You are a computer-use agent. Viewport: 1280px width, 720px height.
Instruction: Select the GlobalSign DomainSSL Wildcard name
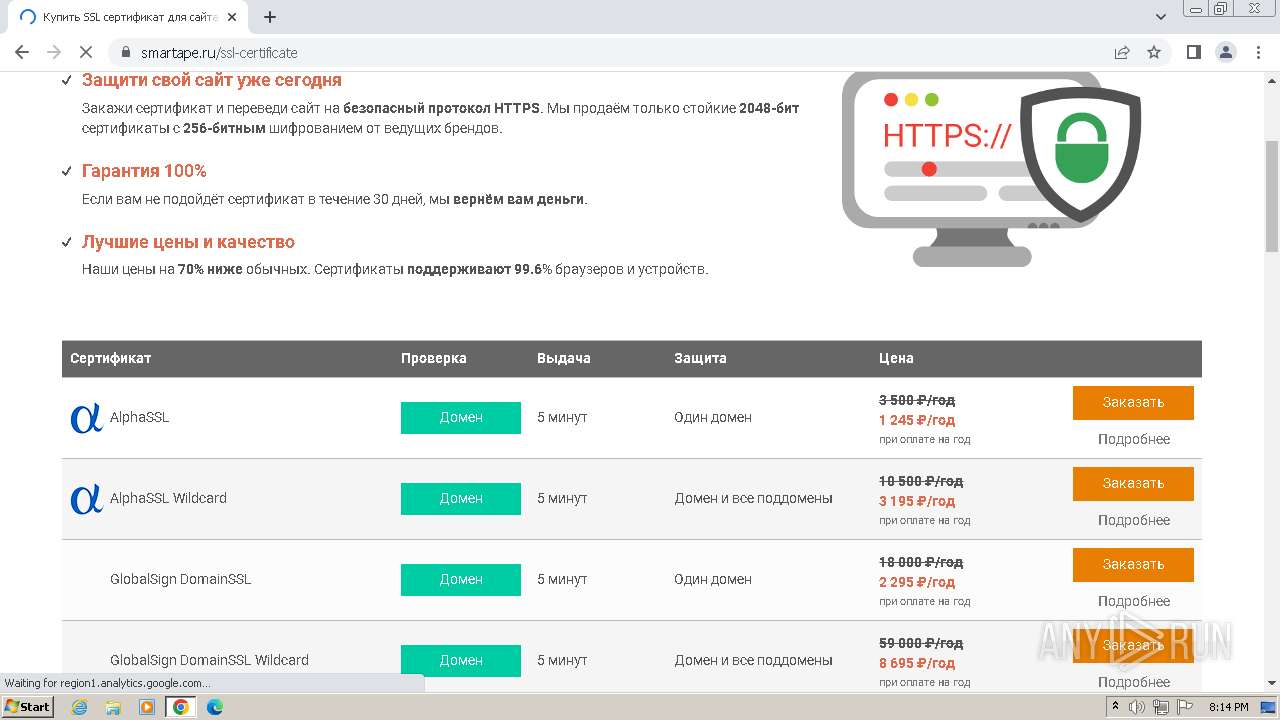pyautogui.click(x=209, y=660)
